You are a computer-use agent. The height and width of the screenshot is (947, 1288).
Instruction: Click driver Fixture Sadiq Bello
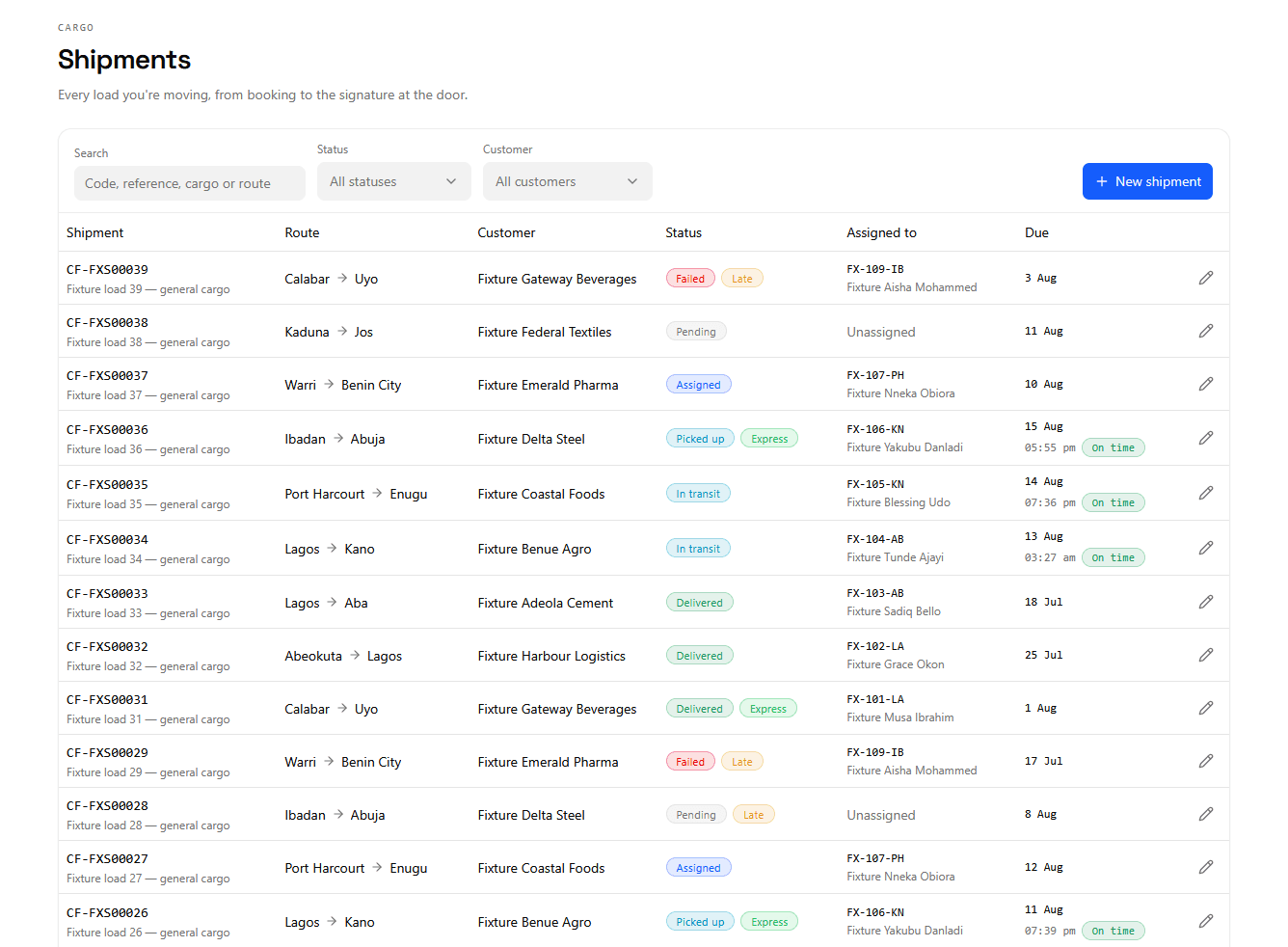pyautogui.click(x=894, y=611)
